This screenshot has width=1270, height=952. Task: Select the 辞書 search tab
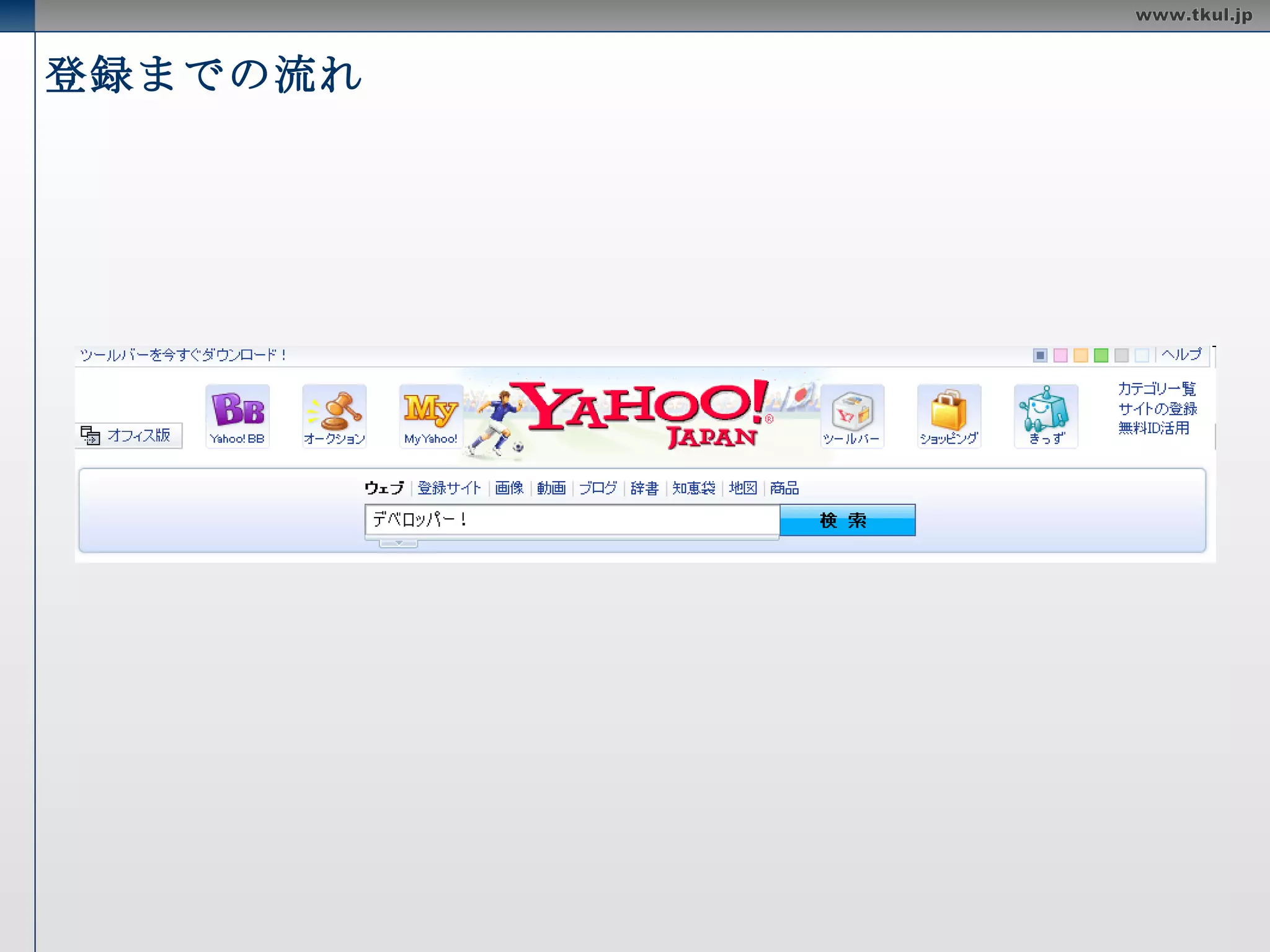click(x=644, y=488)
